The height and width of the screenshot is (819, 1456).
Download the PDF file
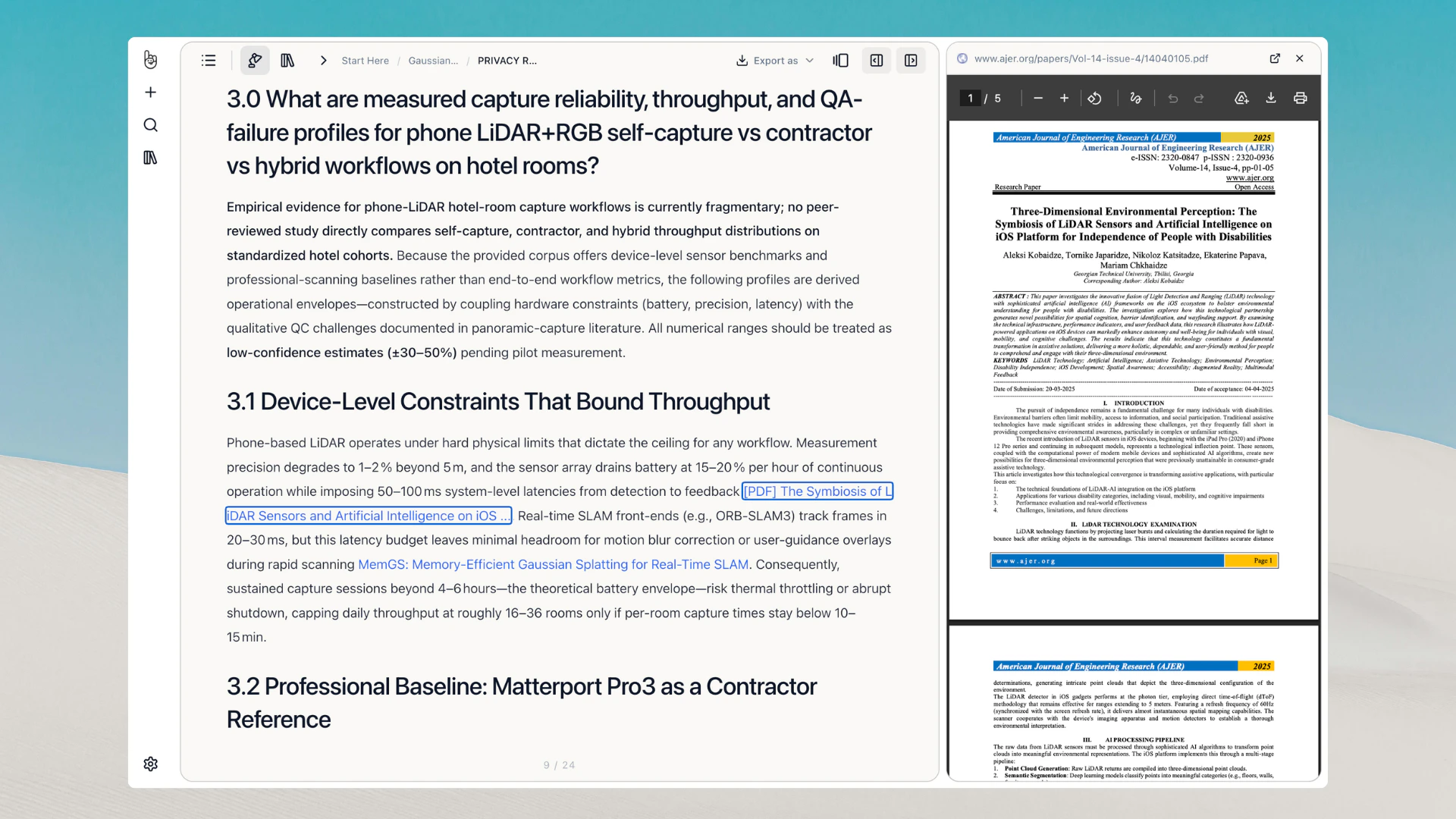pyautogui.click(x=1271, y=99)
